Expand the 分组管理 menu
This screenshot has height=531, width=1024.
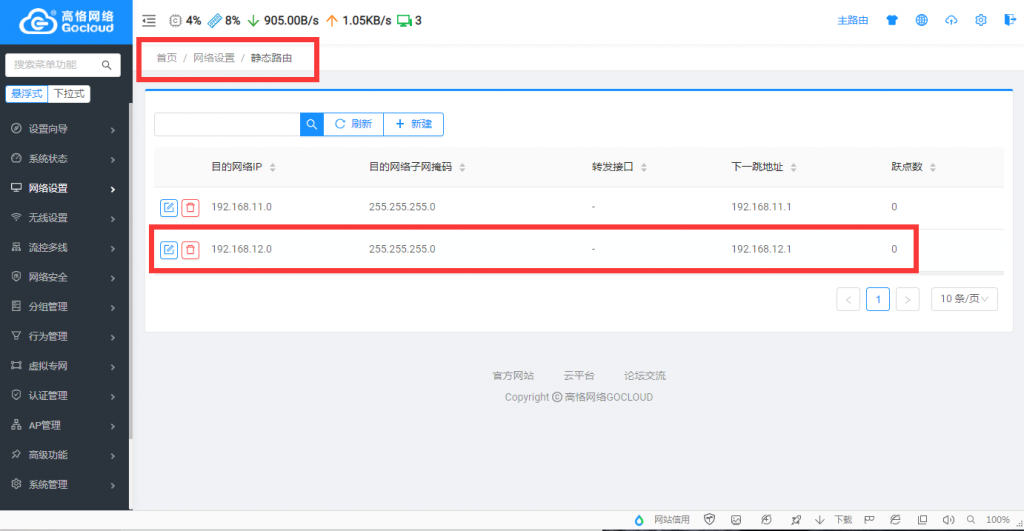64,307
